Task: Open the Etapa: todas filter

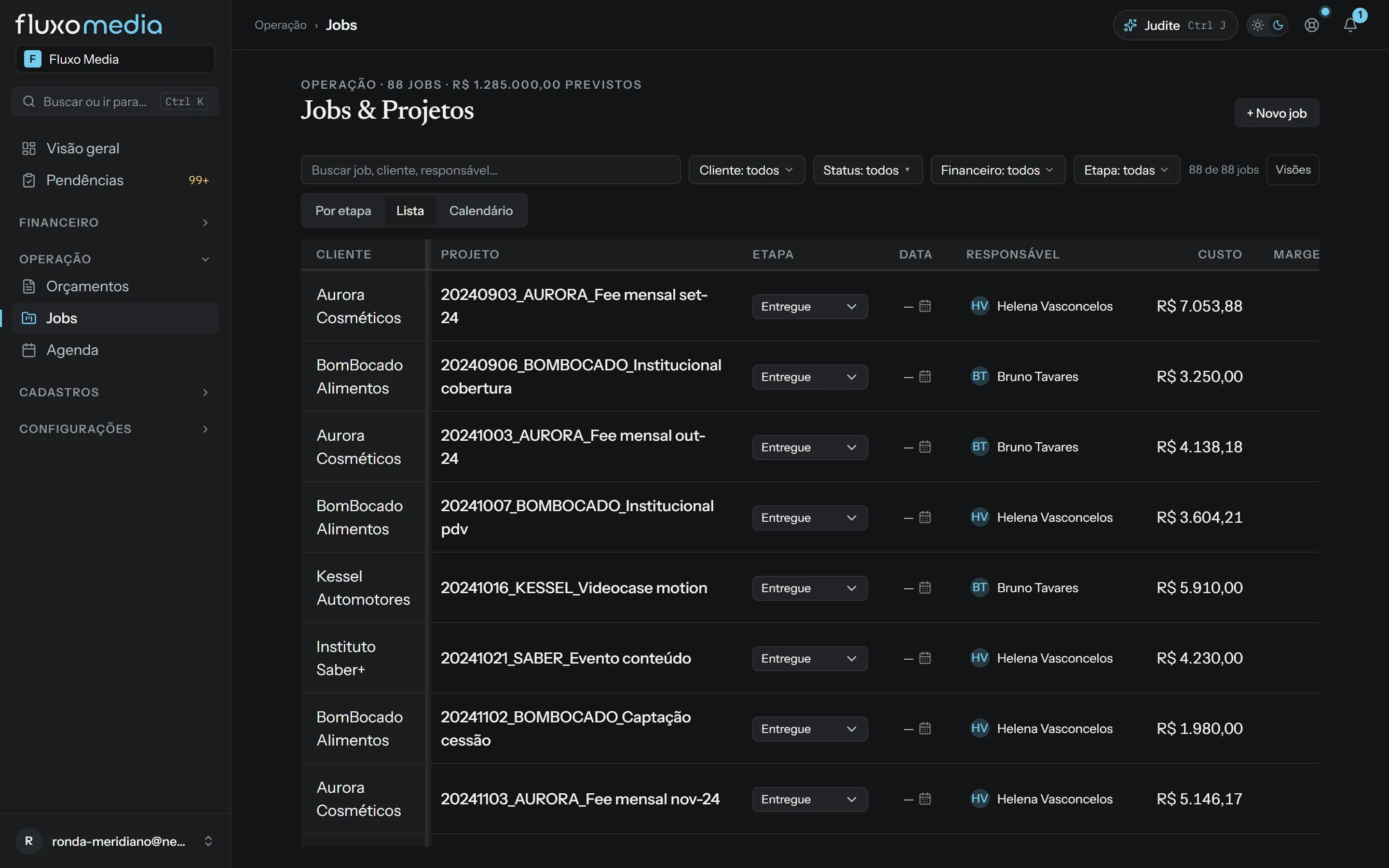Action: pyautogui.click(x=1127, y=170)
